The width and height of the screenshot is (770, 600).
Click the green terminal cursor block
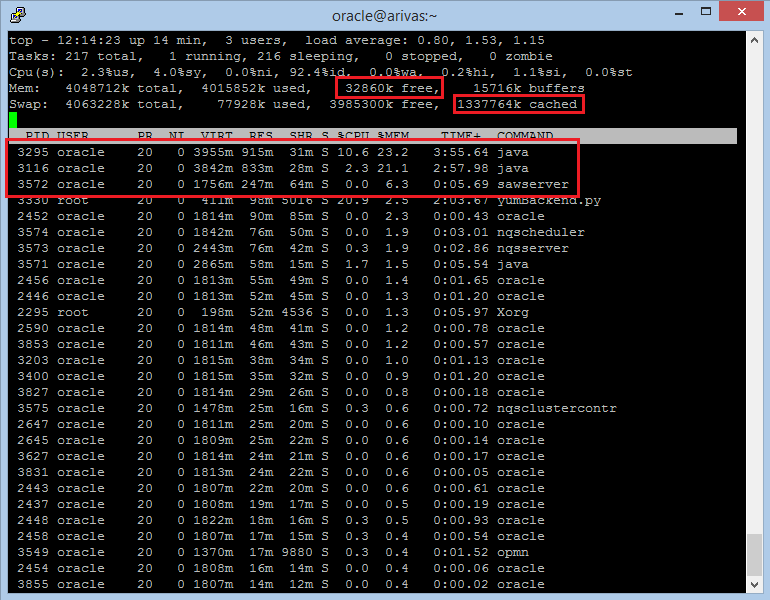coord(13,120)
